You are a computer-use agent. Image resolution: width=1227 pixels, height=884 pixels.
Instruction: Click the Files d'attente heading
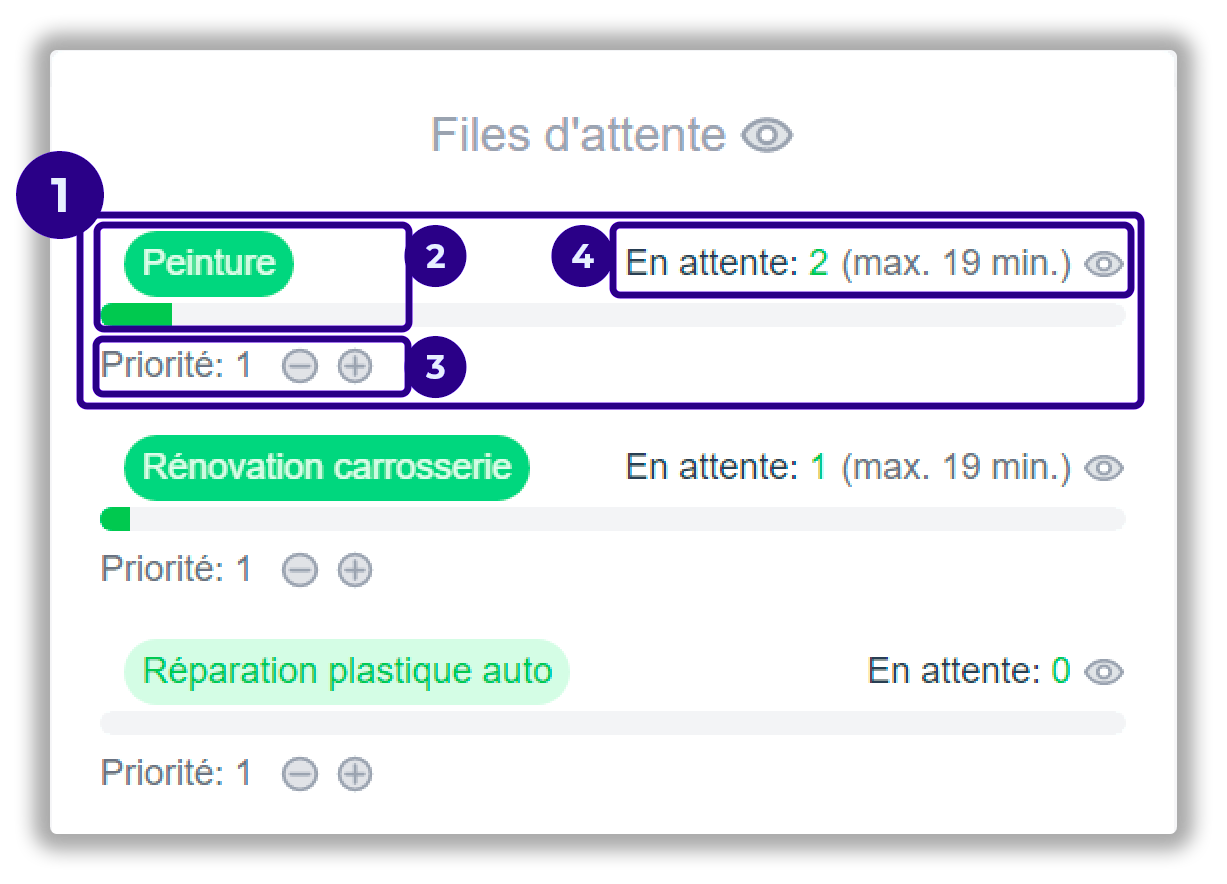[578, 134]
